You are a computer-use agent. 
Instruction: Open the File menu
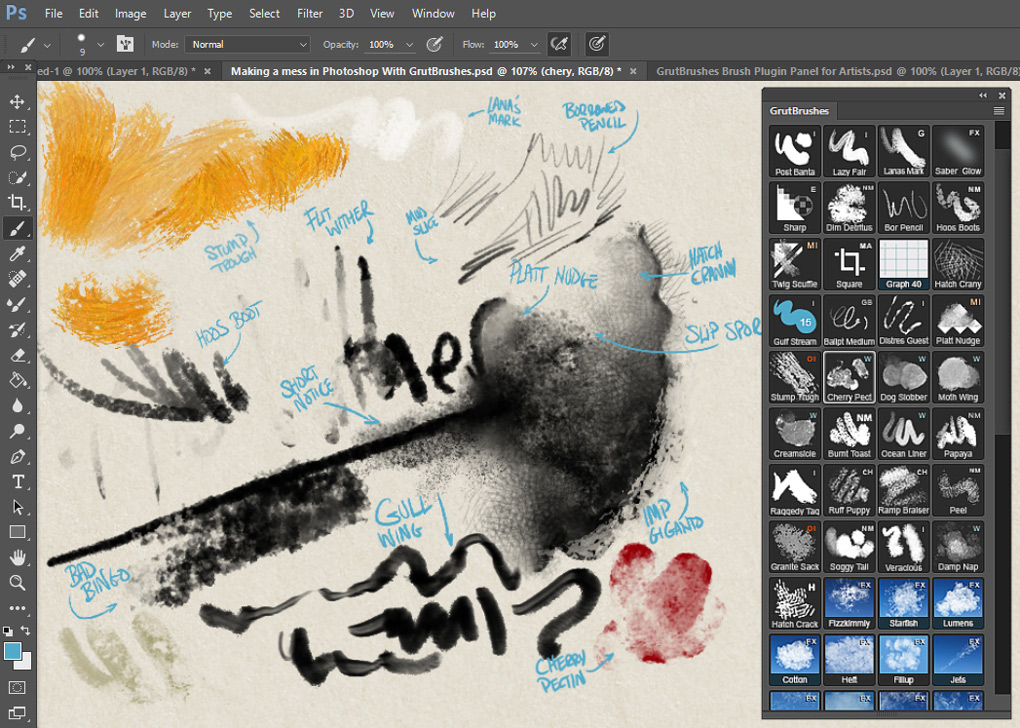[54, 14]
